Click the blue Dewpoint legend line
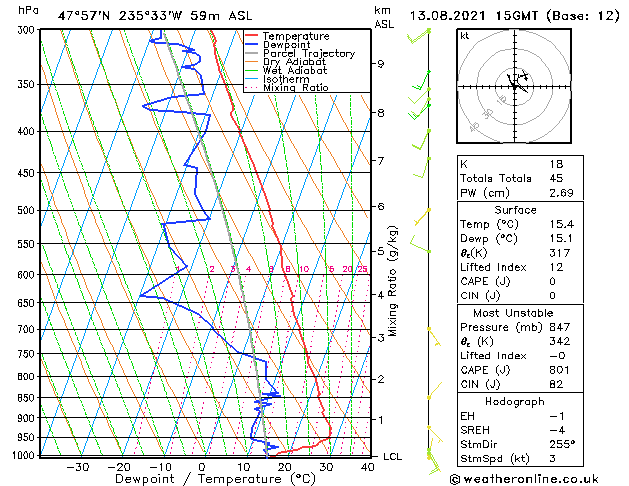 252,45
